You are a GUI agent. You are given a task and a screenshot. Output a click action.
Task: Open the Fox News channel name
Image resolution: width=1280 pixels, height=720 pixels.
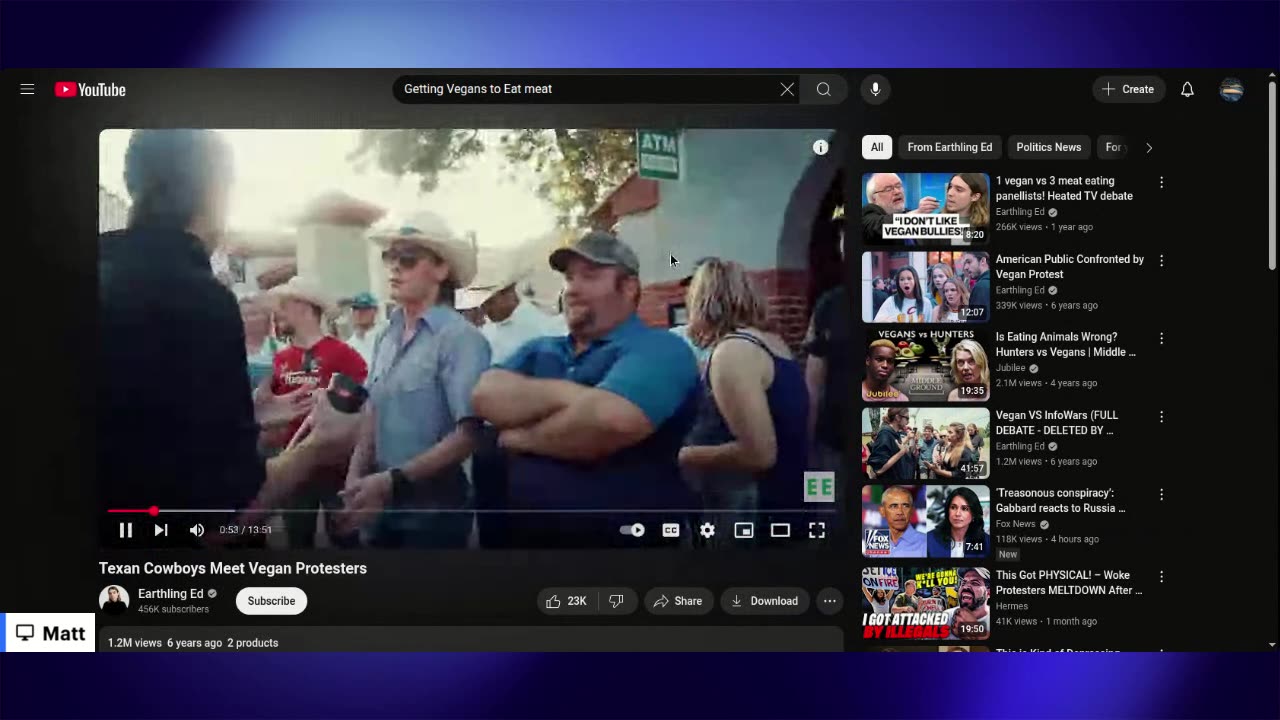[1015, 524]
